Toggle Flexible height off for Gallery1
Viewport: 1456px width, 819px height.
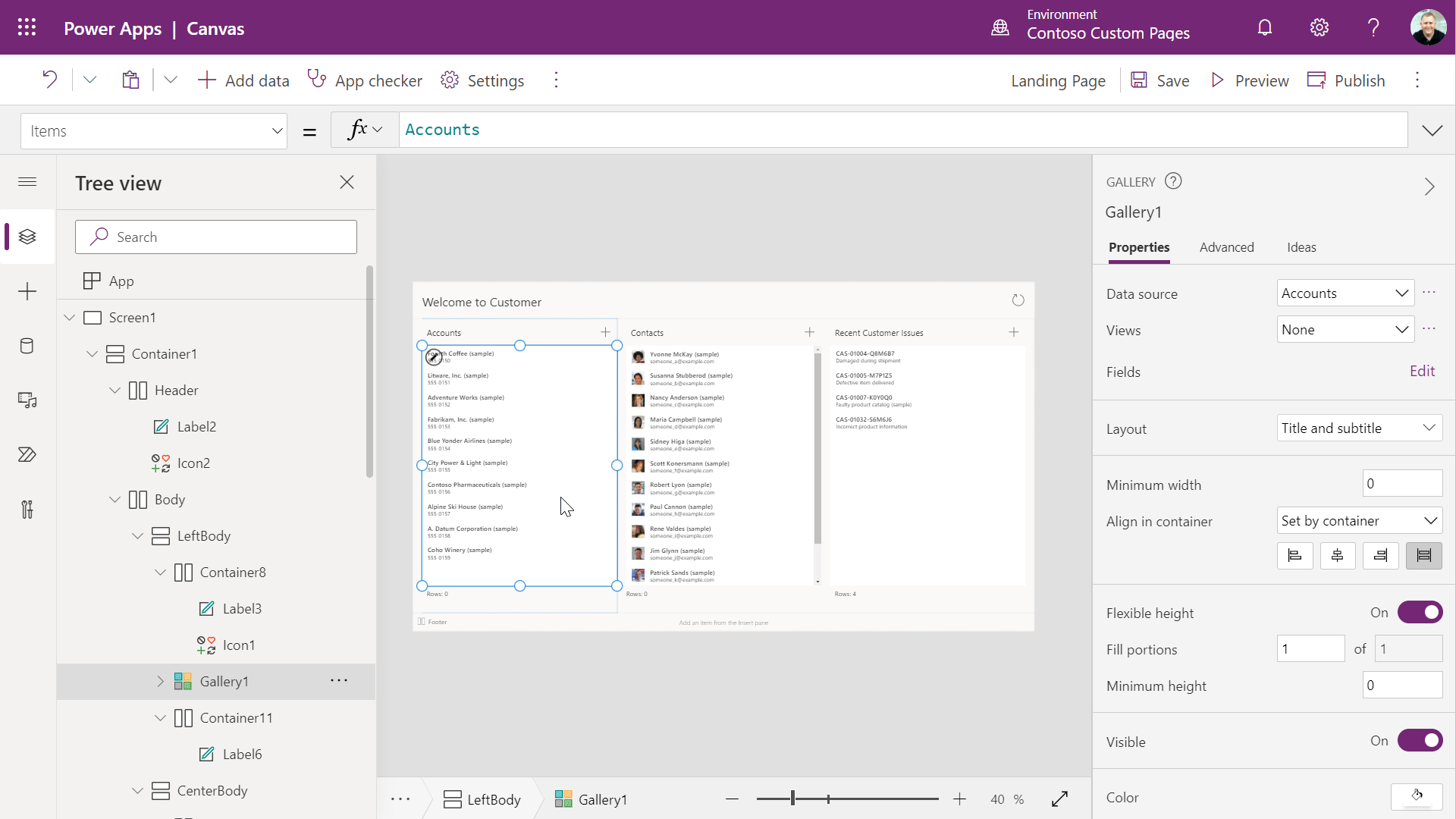[1419, 612]
